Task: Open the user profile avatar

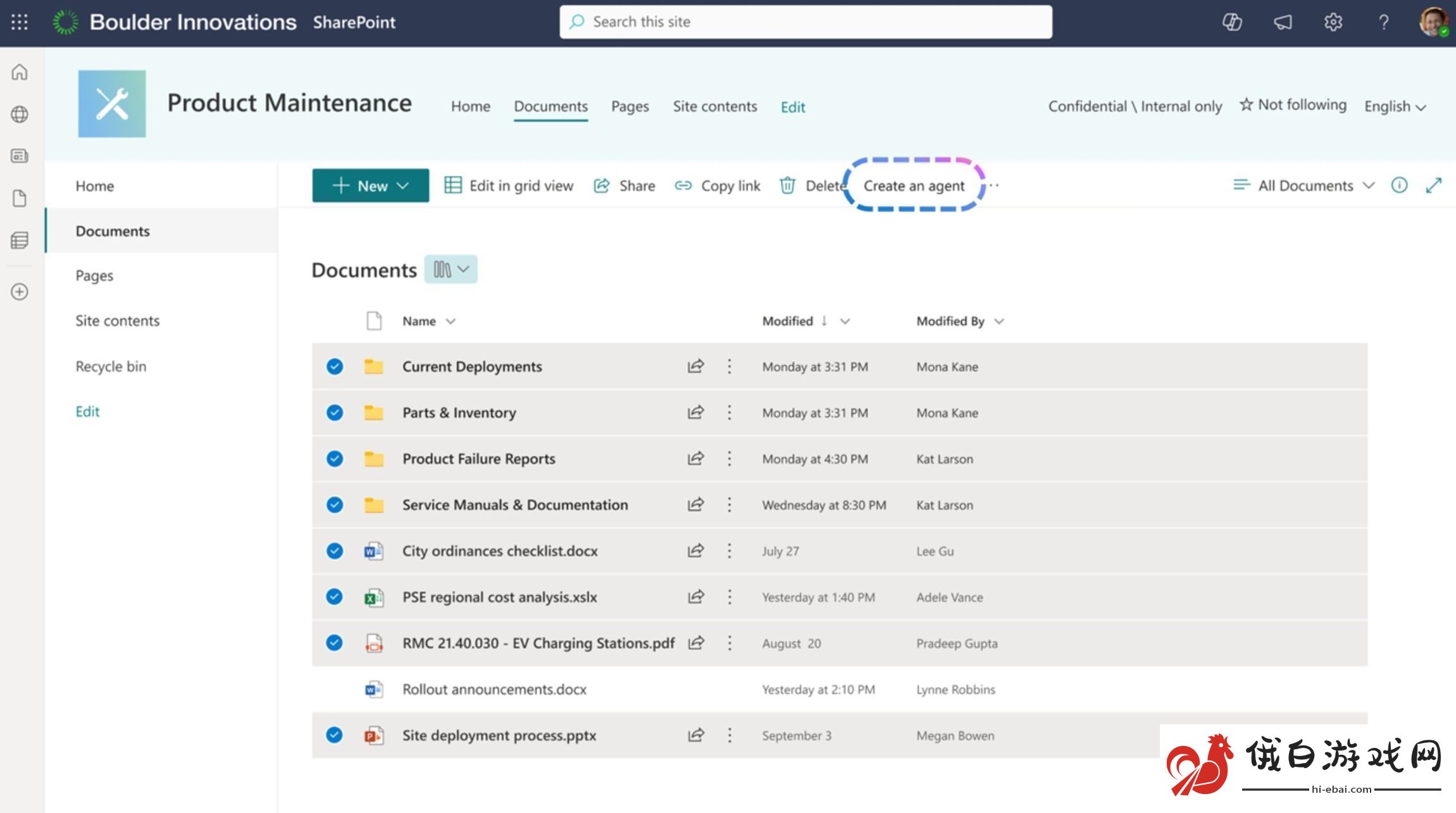Action: click(x=1433, y=22)
